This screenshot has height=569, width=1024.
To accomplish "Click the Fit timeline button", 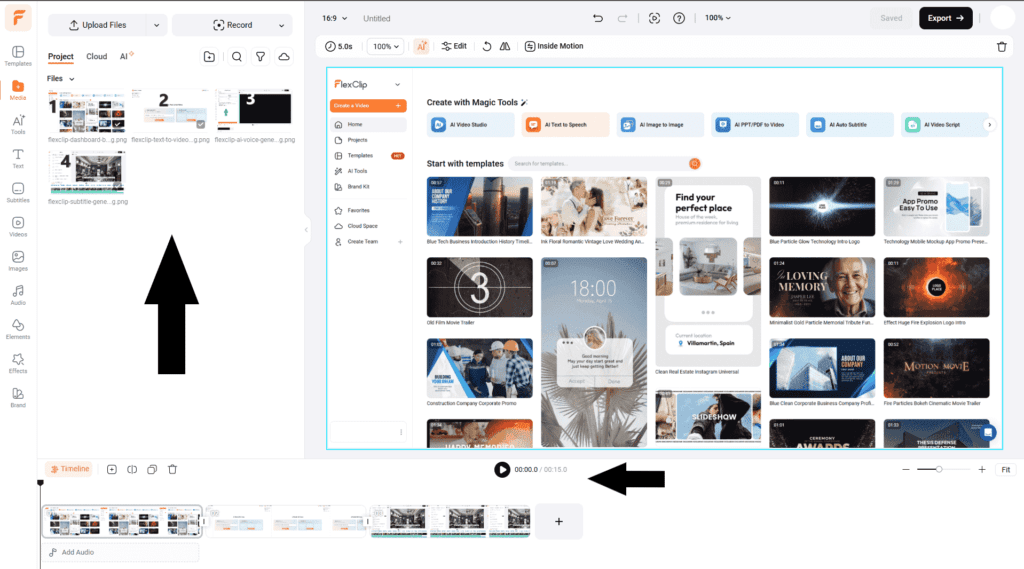I will (1006, 469).
